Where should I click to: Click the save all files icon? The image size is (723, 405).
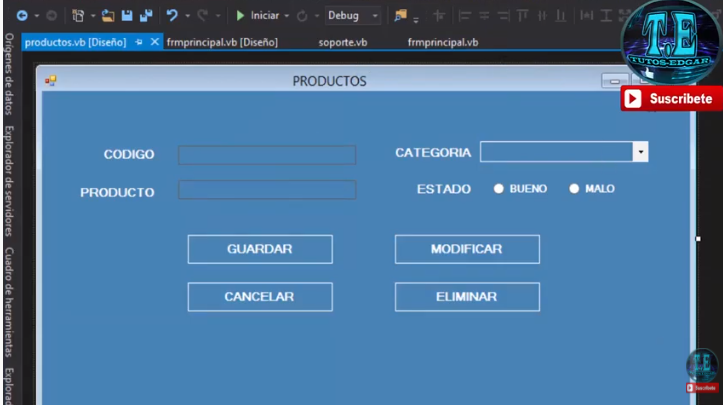pos(146,16)
